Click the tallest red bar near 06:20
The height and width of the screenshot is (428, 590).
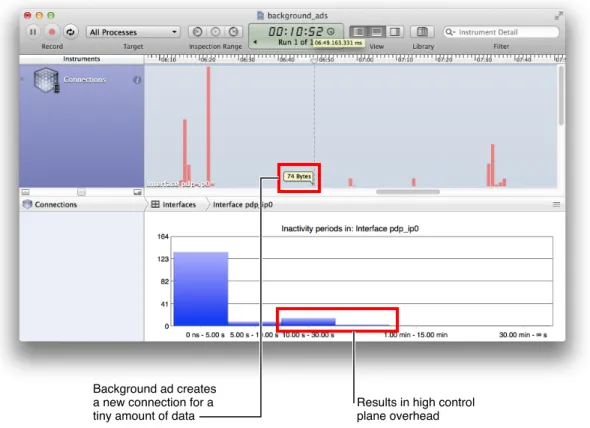(x=208, y=126)
